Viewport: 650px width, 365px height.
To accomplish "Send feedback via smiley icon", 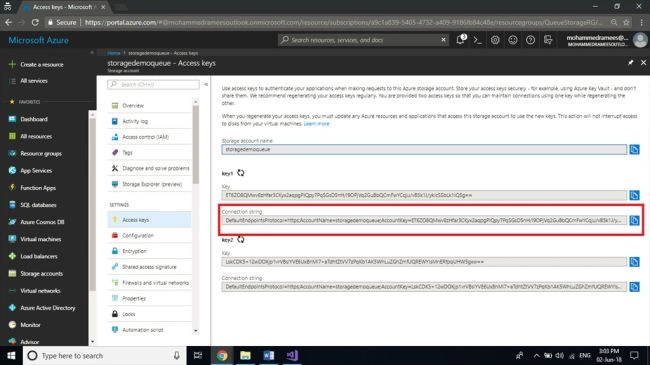I will 513,40.
